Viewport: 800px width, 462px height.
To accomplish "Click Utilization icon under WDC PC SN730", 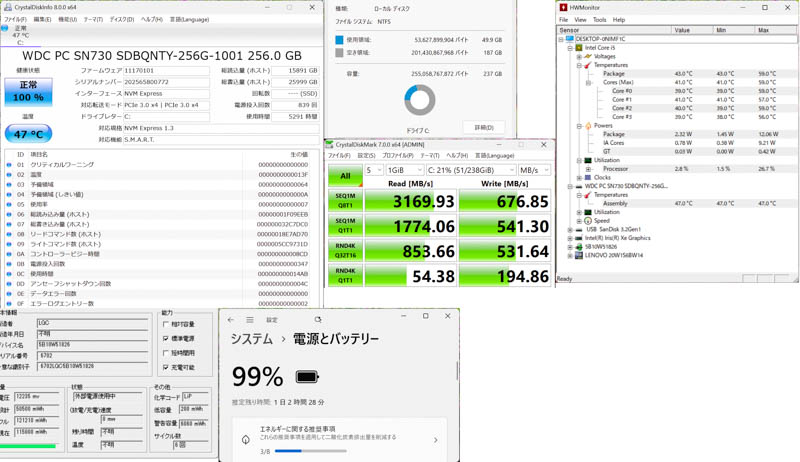I will (x=588, y=212).
